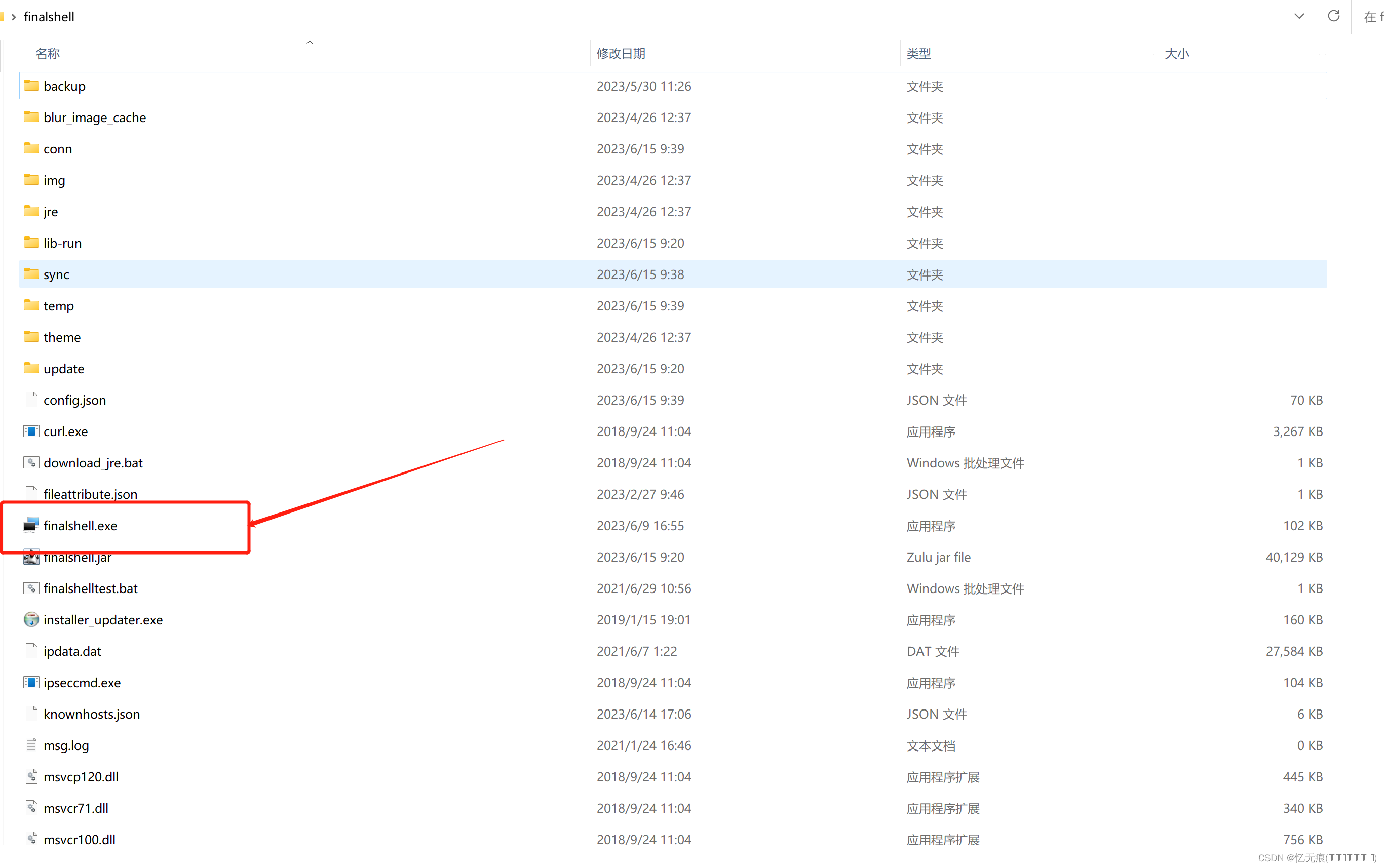Click the download_jre.bat batch file icon
This screenshot has width=1384, height=868.
point(31,463)
